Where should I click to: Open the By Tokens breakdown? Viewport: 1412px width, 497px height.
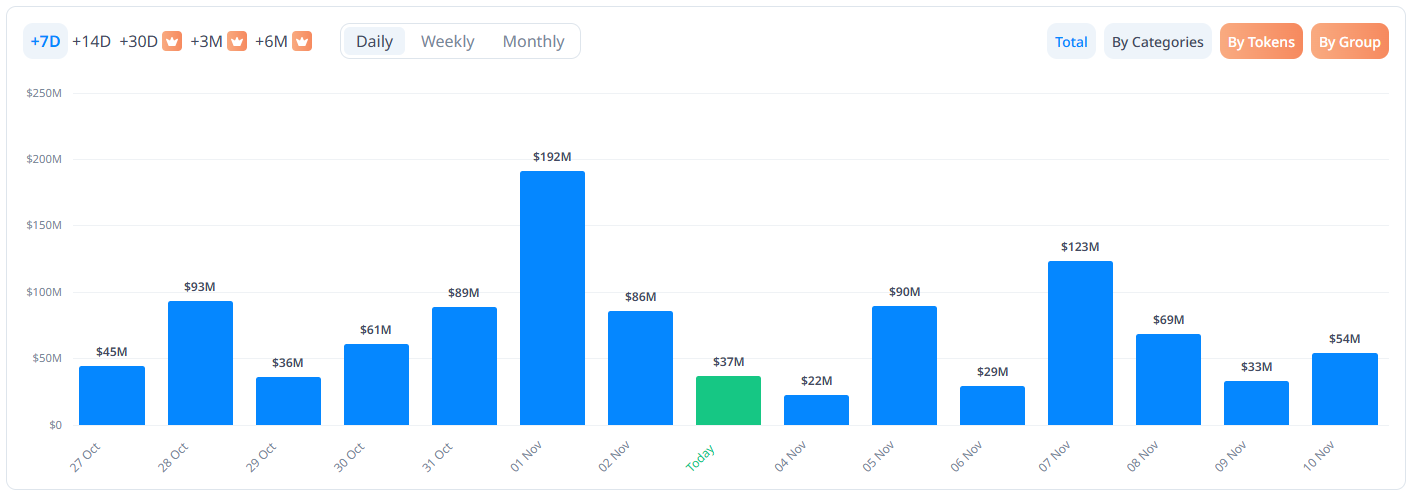click(x=1260, y=42)
